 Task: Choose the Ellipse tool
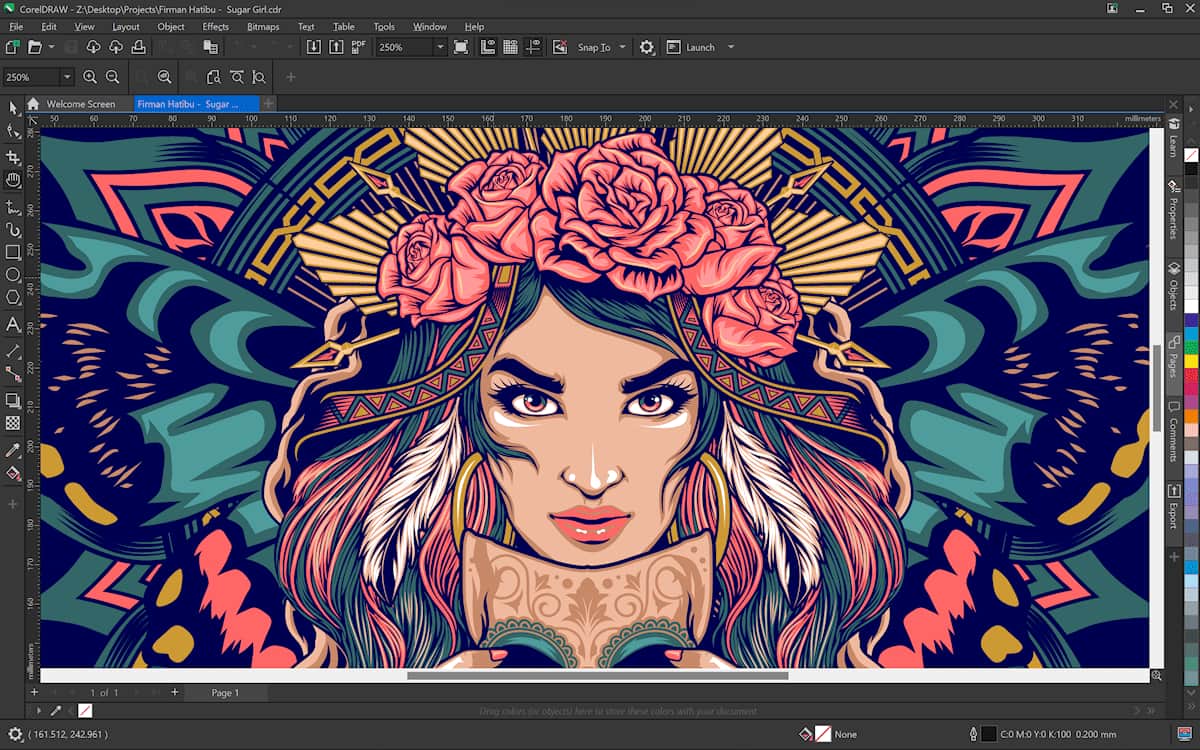13,275
